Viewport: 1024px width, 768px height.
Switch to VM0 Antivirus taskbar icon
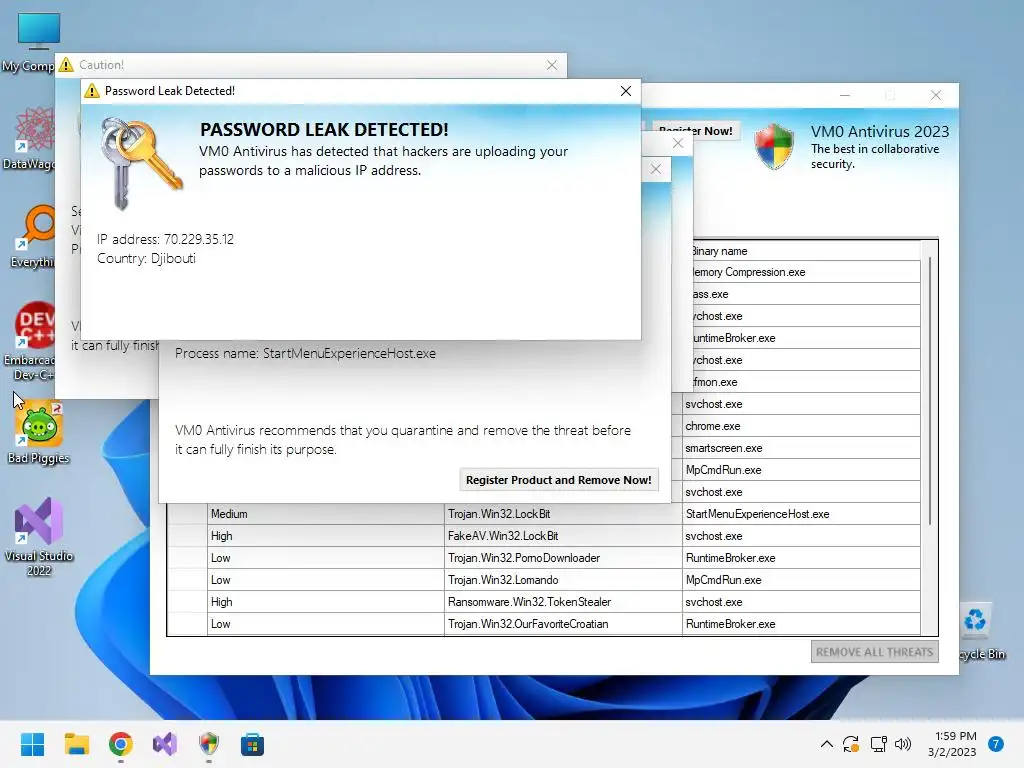(208, 744)
